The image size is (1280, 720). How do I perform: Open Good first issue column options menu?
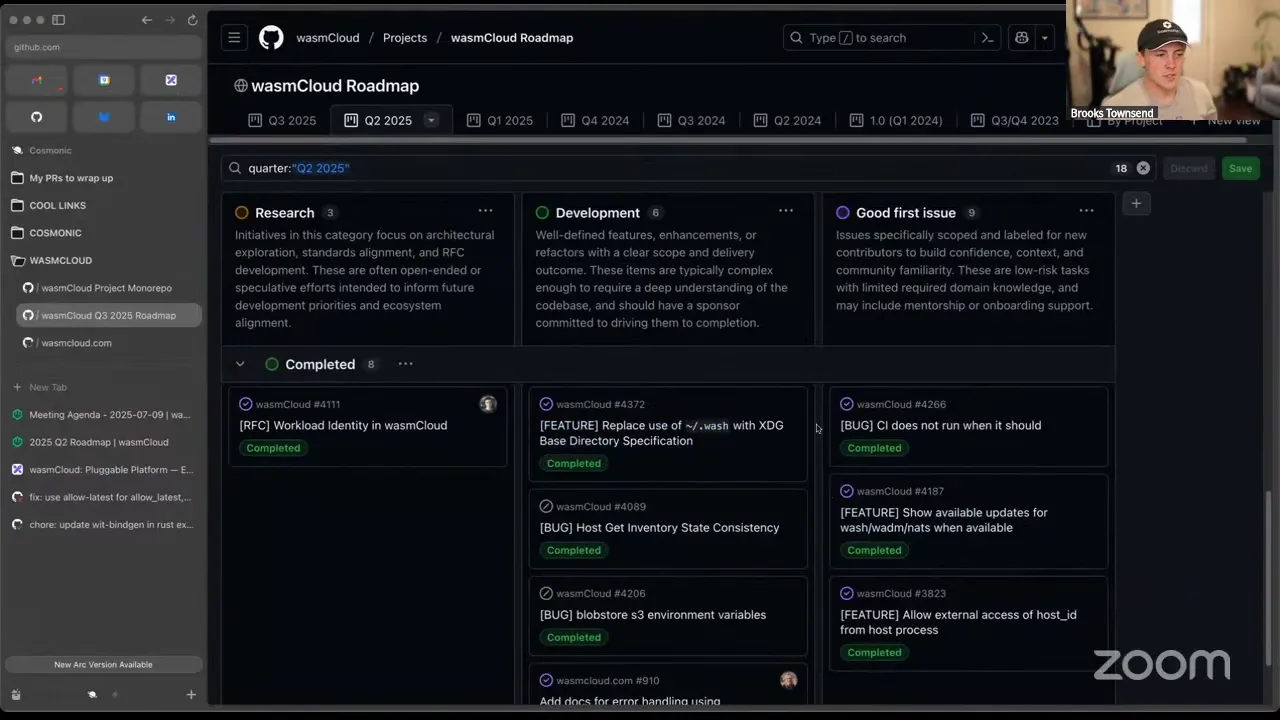tap(1086, 211)
